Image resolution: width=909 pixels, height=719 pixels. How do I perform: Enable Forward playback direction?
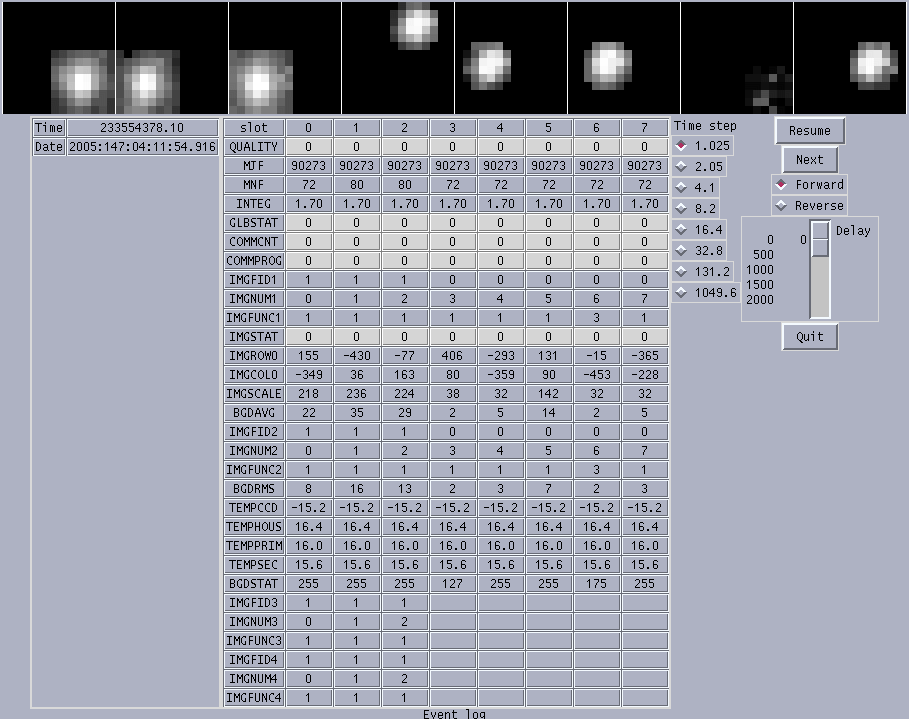[x=809, y=184]
